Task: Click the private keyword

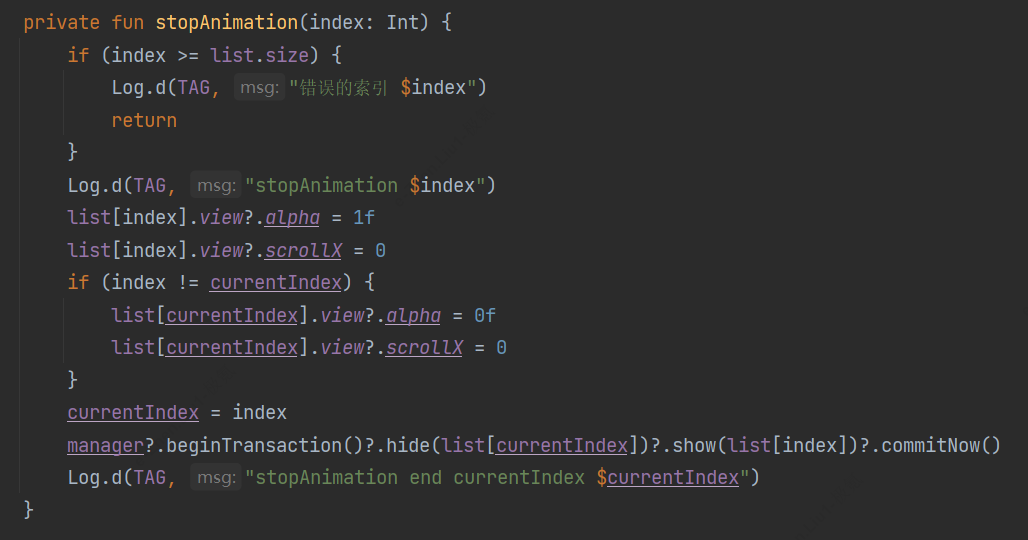Action: pyautogui.click(x=62, y=22)
